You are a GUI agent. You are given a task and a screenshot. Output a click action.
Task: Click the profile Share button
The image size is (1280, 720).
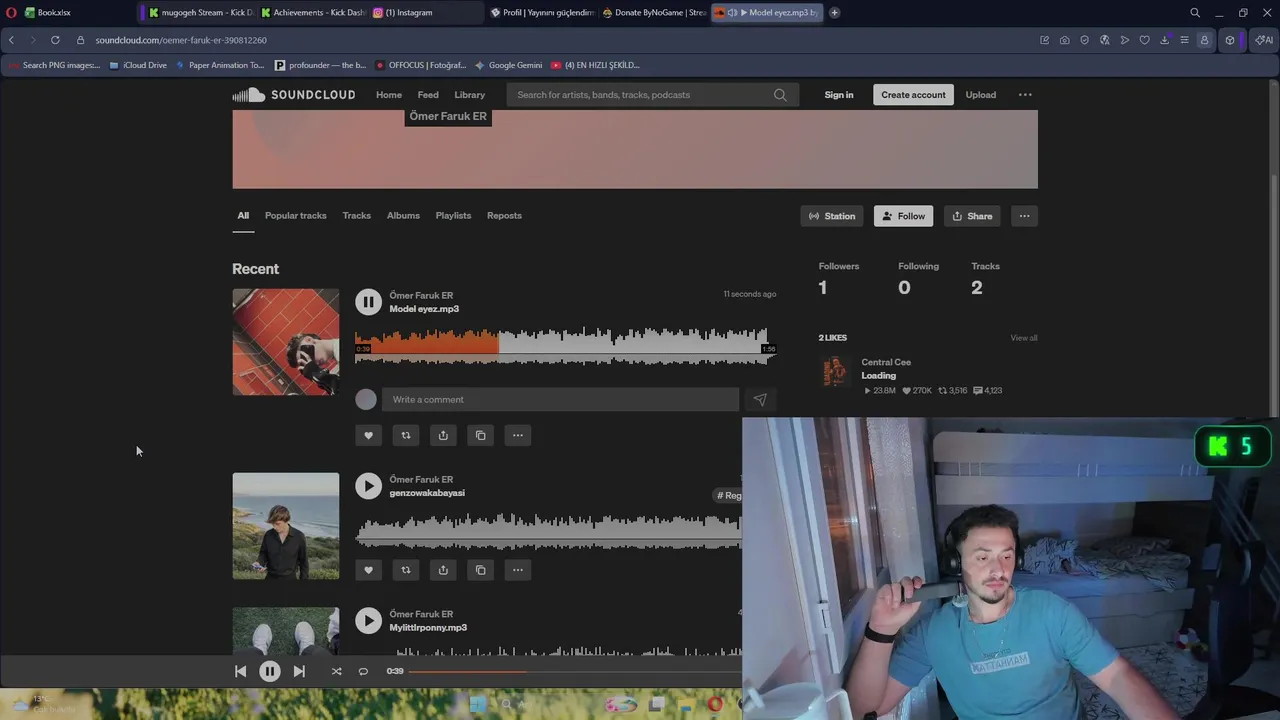(x=972, y=216)
